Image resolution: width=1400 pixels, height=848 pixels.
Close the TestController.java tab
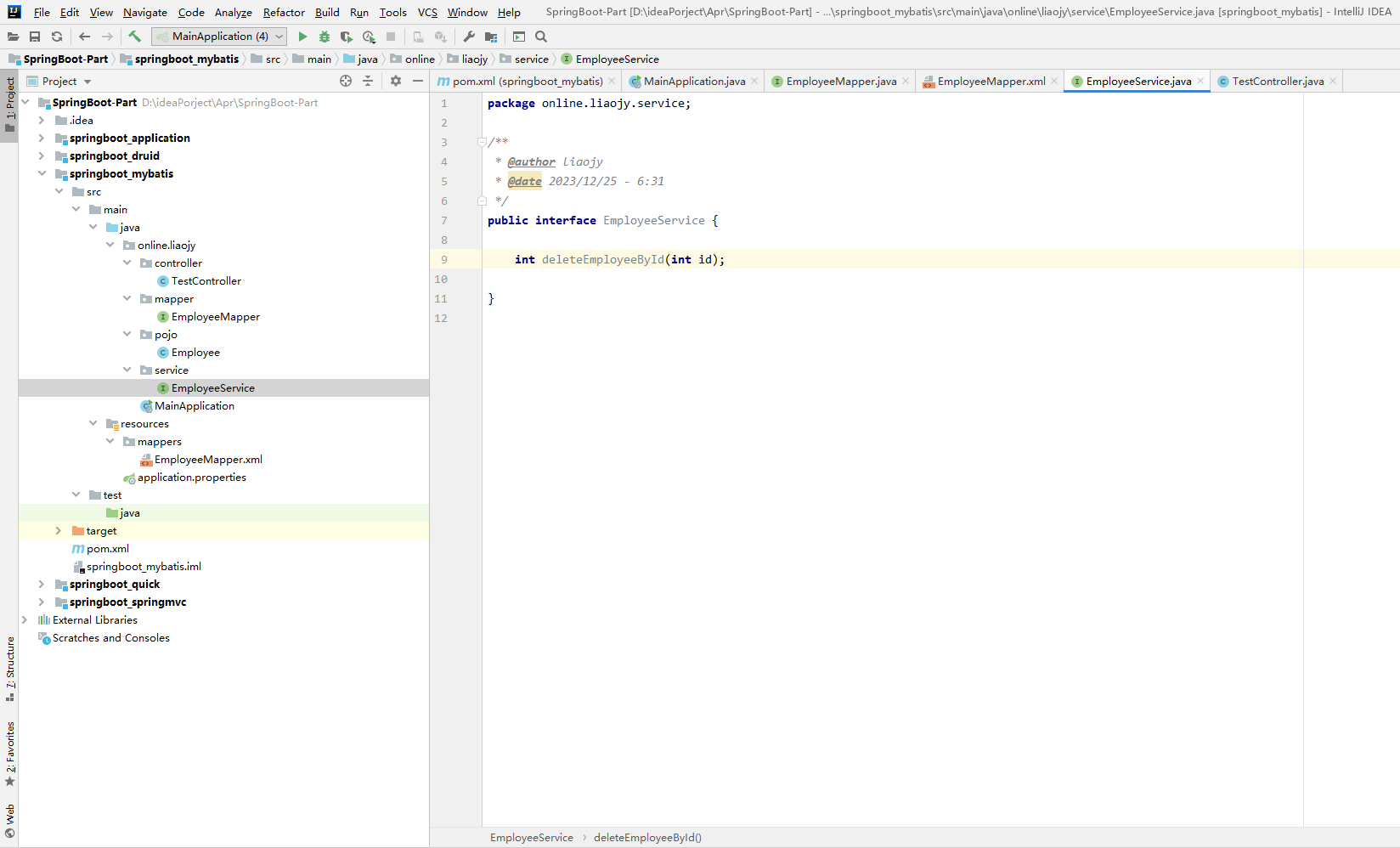coord(1333,81)
